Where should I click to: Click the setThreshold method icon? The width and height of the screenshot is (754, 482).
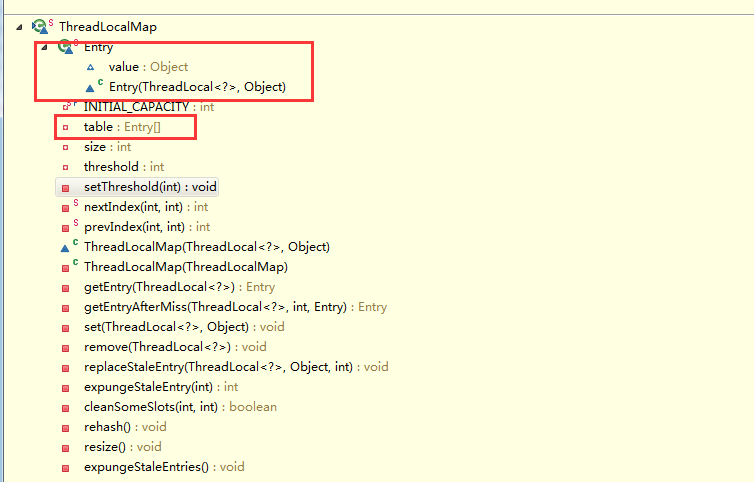pyautogui.click(x=65, y=188)
